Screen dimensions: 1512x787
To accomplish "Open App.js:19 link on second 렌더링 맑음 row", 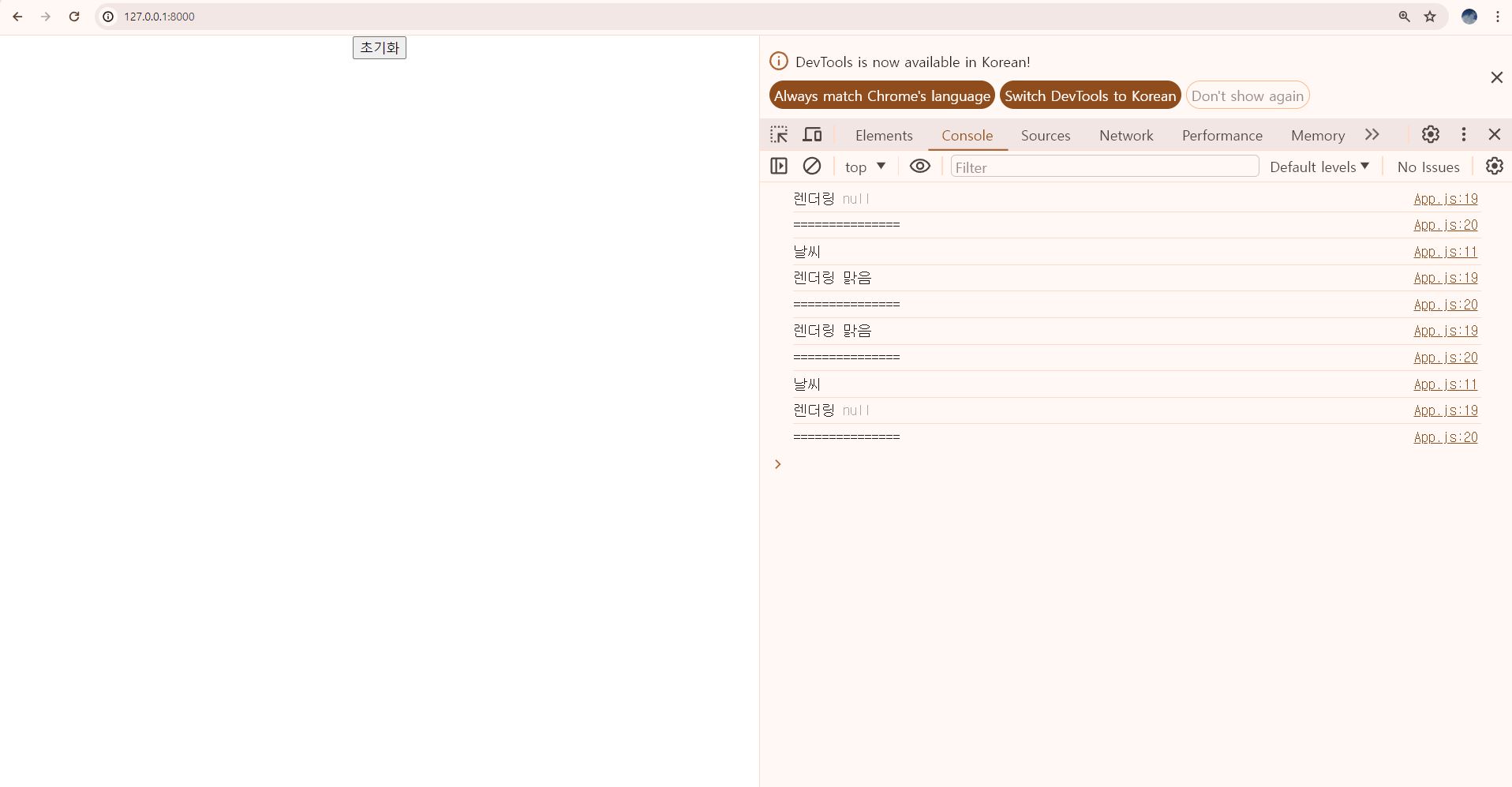I will point(1446,331).
